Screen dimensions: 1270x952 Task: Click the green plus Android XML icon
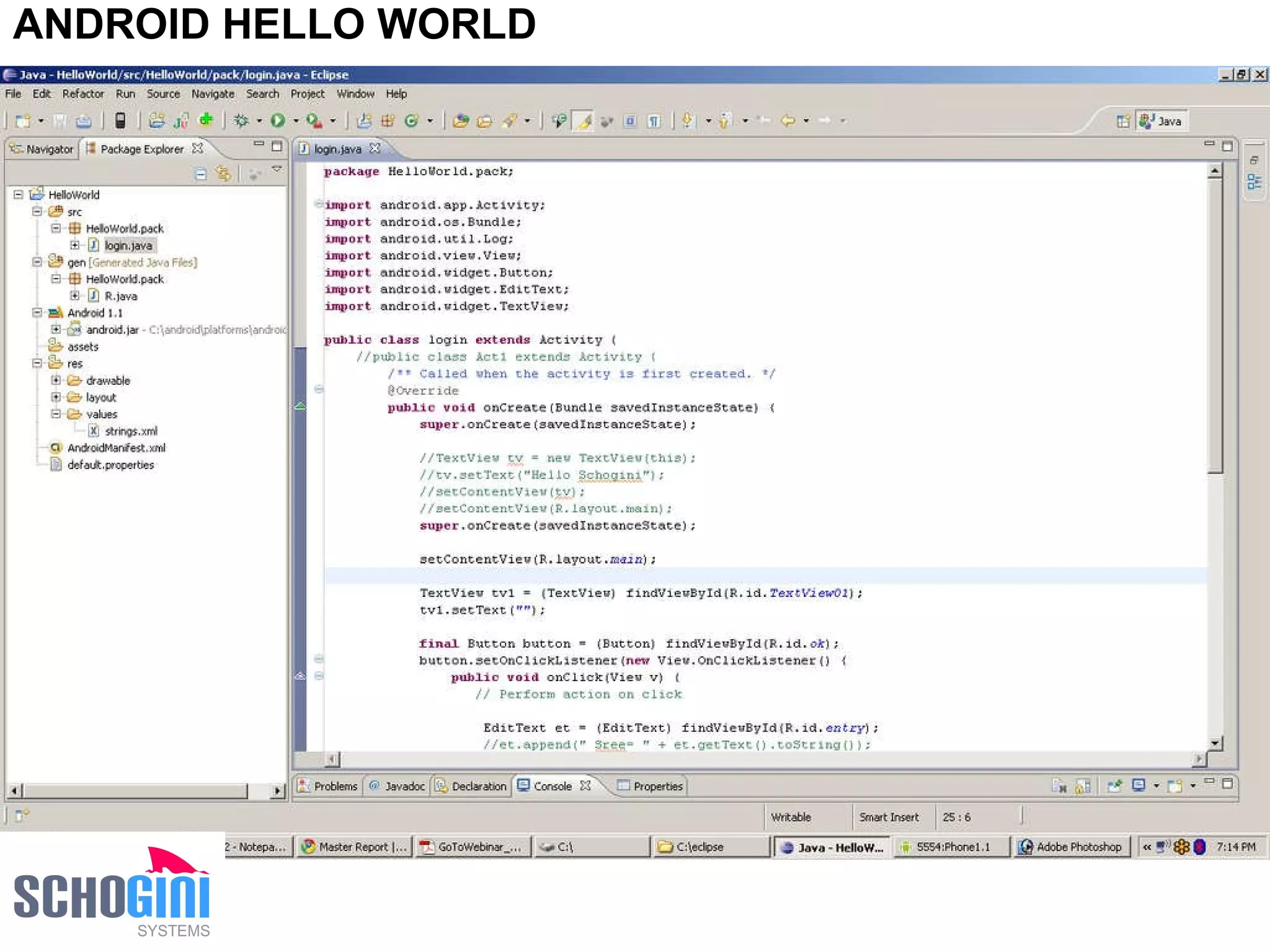point(206,119)
